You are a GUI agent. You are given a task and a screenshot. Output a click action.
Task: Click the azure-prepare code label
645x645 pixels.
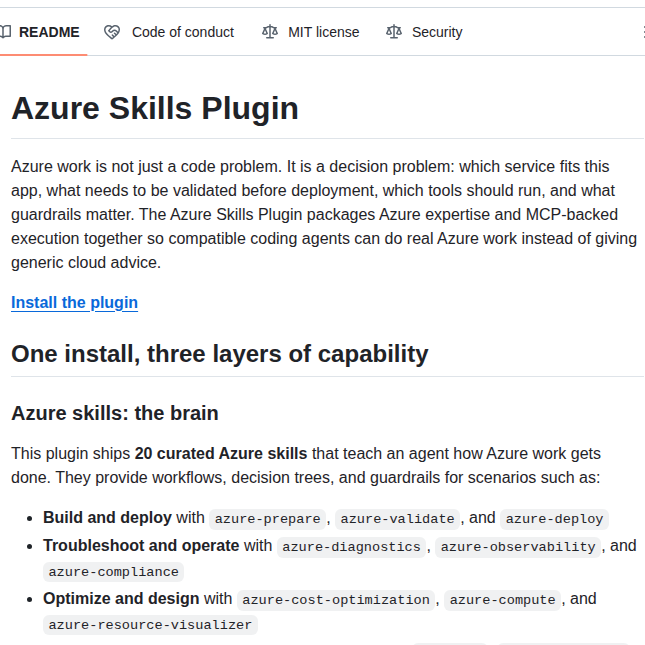pyautogui.click(x=267, y=519)
